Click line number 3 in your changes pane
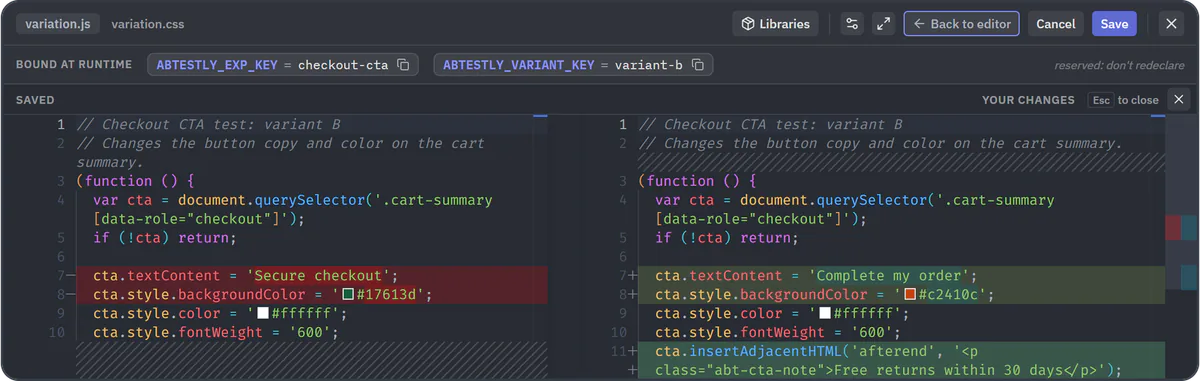This screenshot has height=381, width=1200. (x=622, y=181)
